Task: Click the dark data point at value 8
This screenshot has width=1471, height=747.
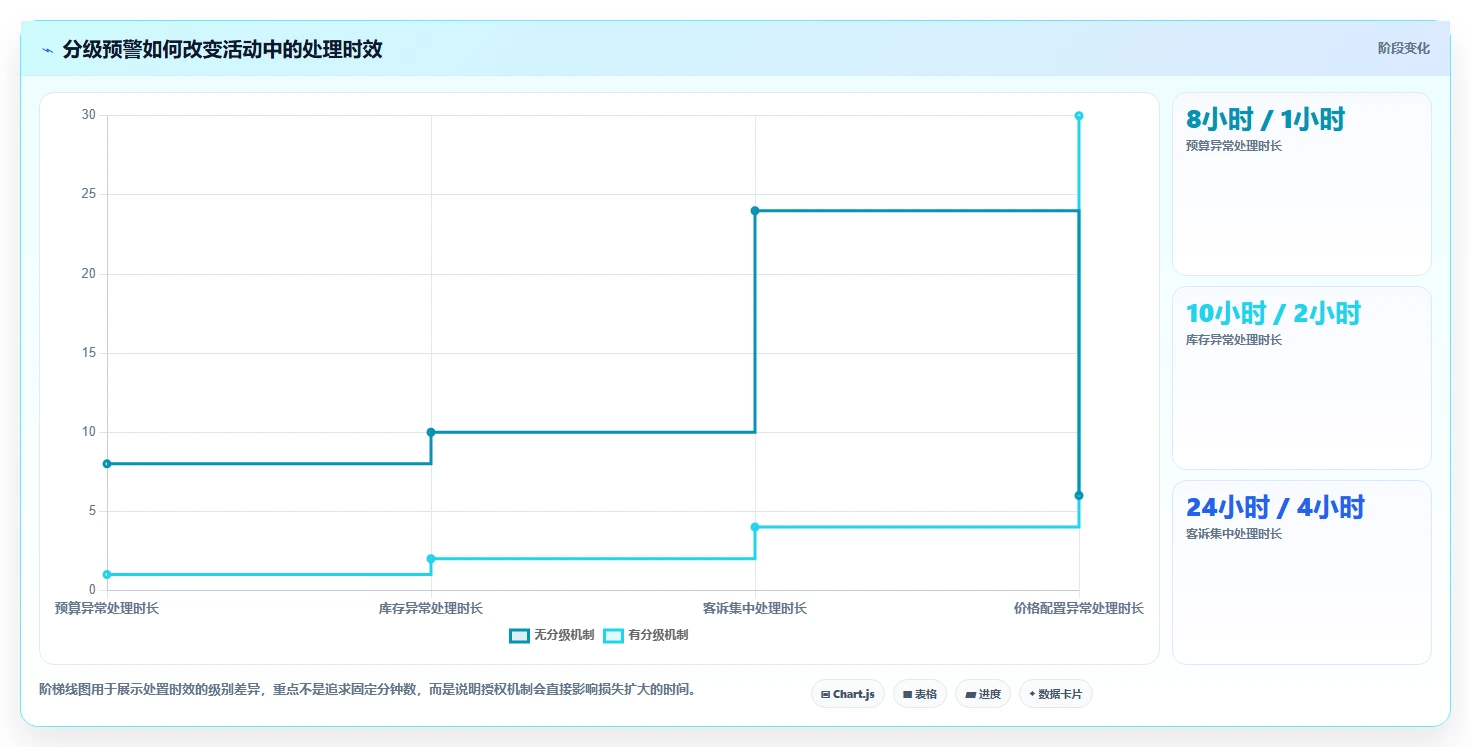Action: 107,464
